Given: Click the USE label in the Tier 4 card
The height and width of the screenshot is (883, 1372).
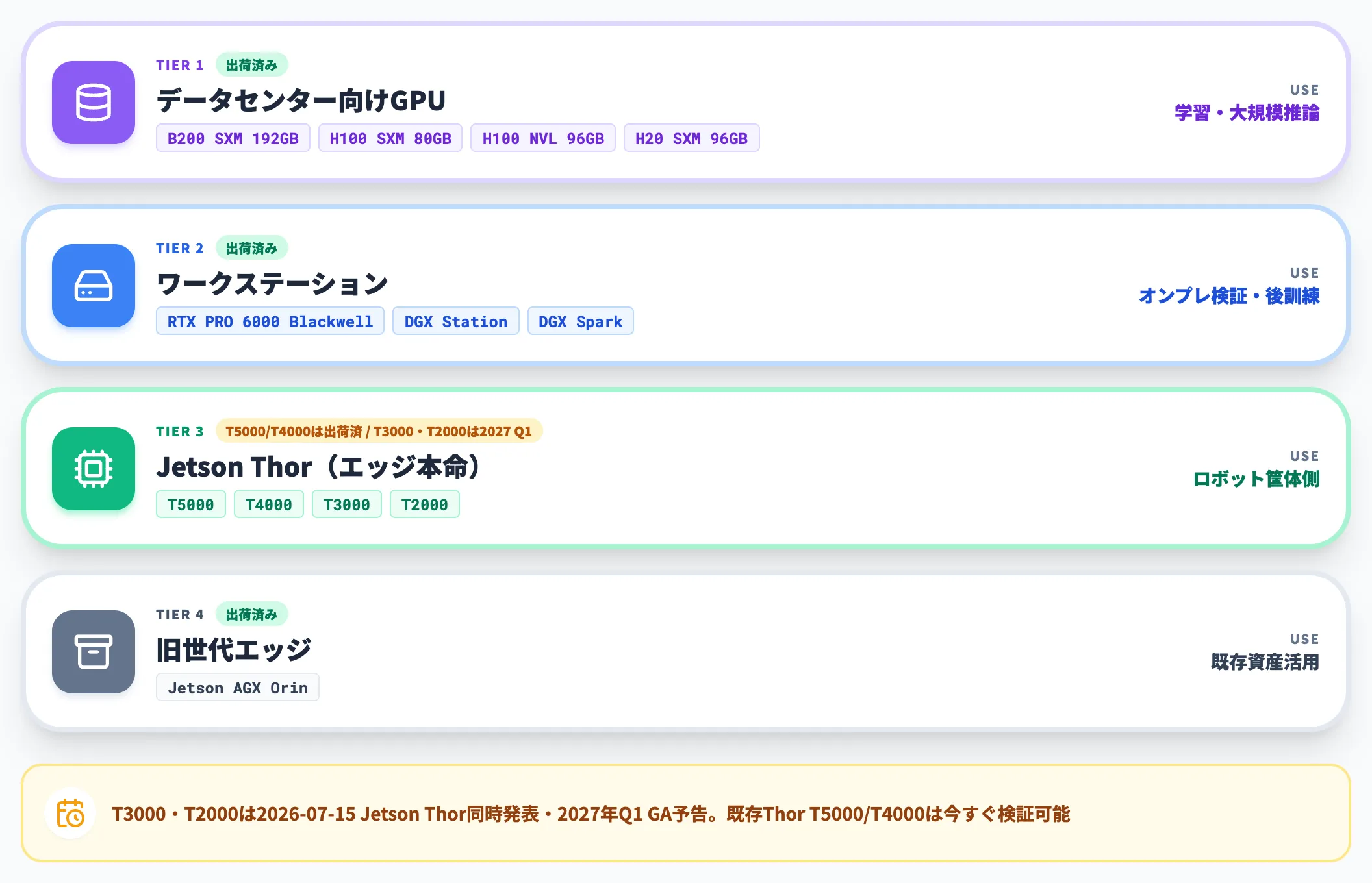Looking at the screenshot, I should [1304, 640].
